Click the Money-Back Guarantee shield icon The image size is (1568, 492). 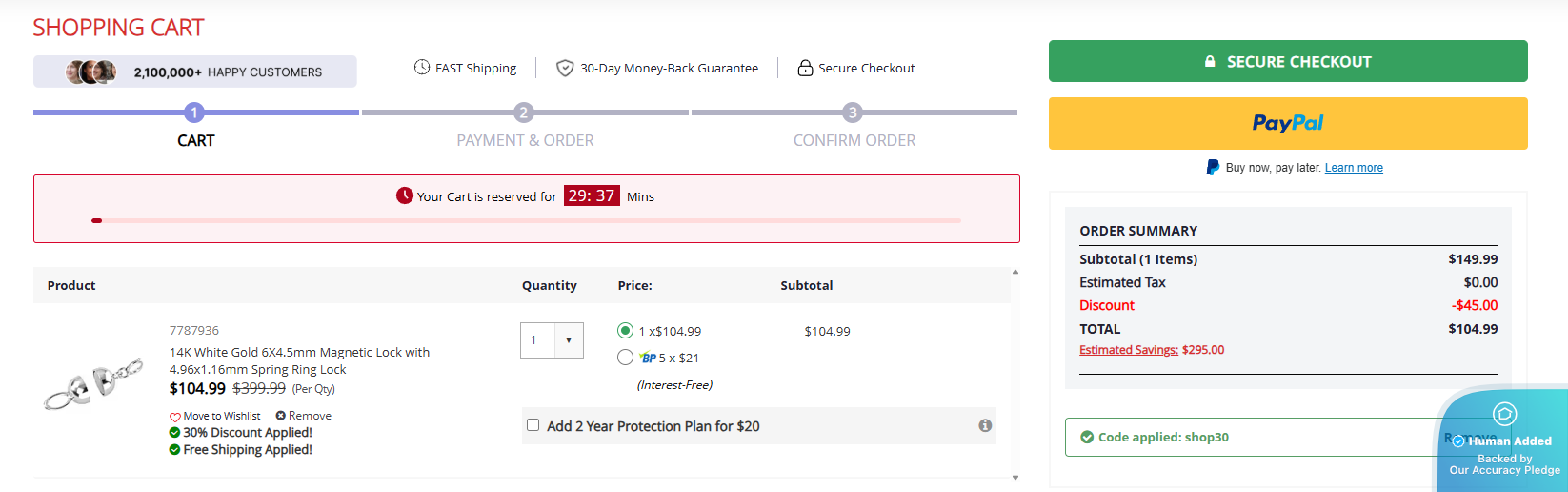click(565, 68)
